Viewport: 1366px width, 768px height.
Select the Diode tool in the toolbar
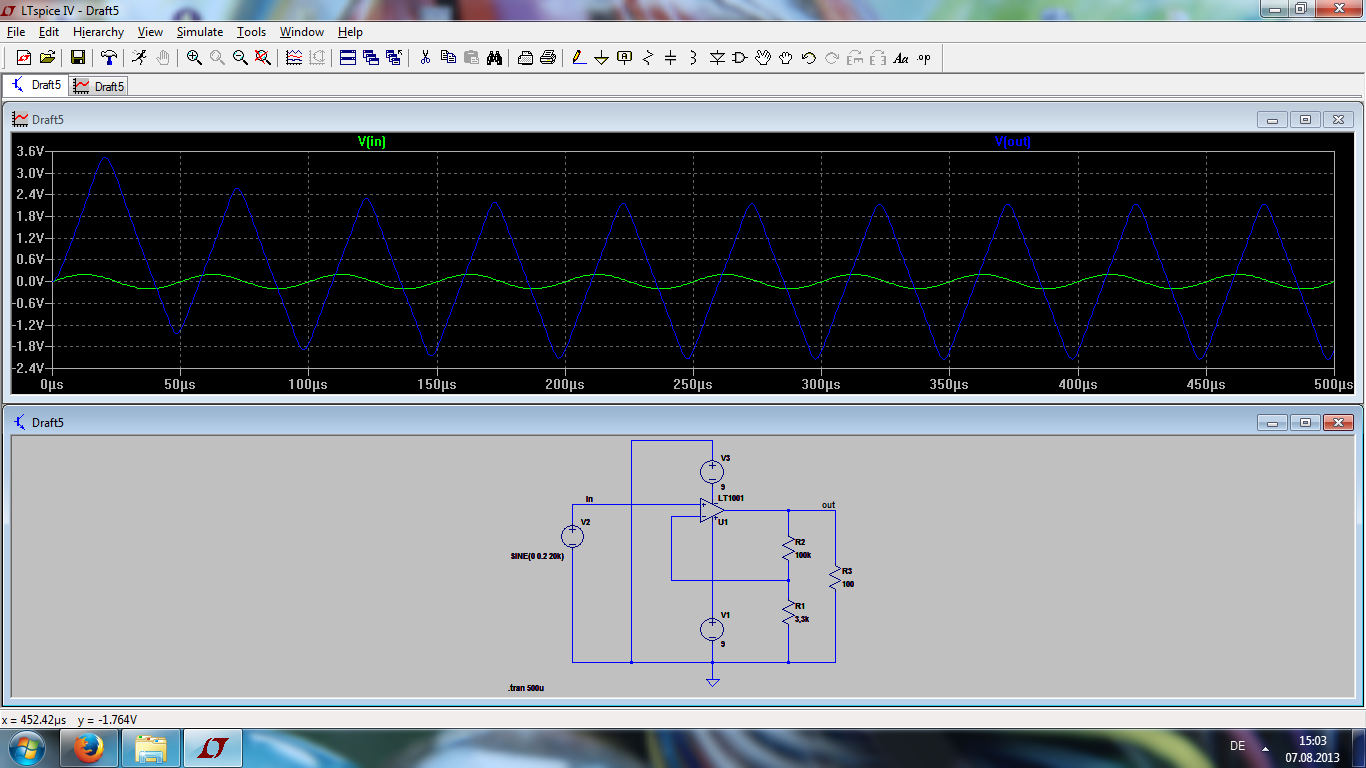click(x=716, y=58)
